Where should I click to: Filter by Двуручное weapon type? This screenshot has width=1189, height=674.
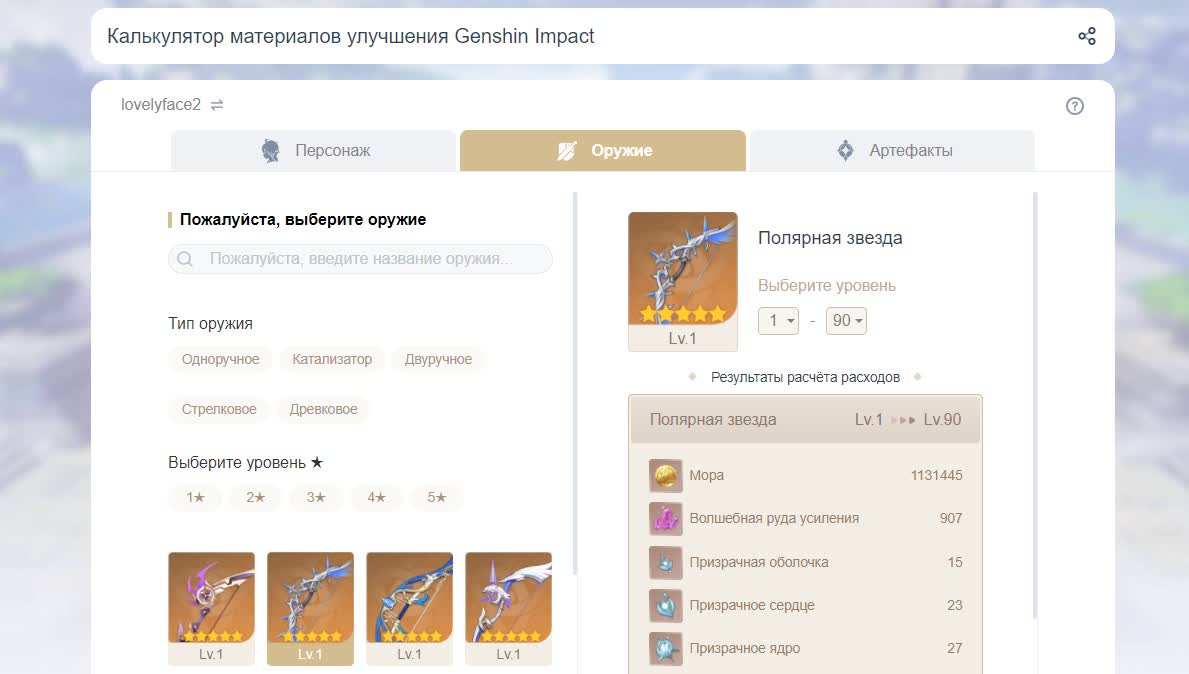click(x=438, y=359)
